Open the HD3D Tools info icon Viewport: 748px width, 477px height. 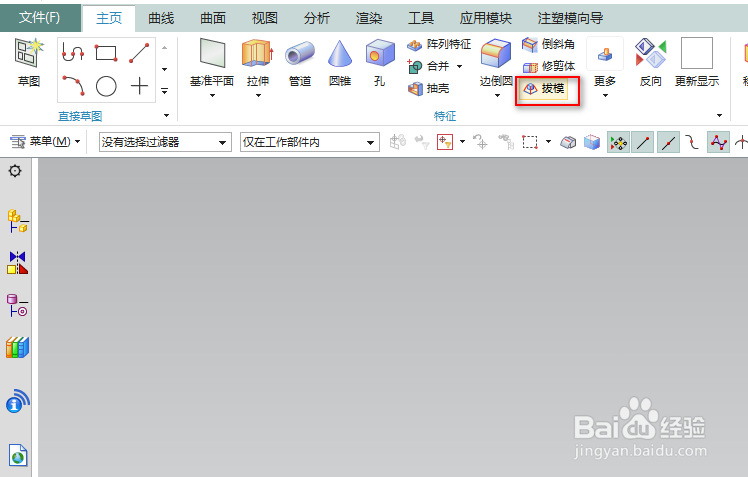point(18,401)
